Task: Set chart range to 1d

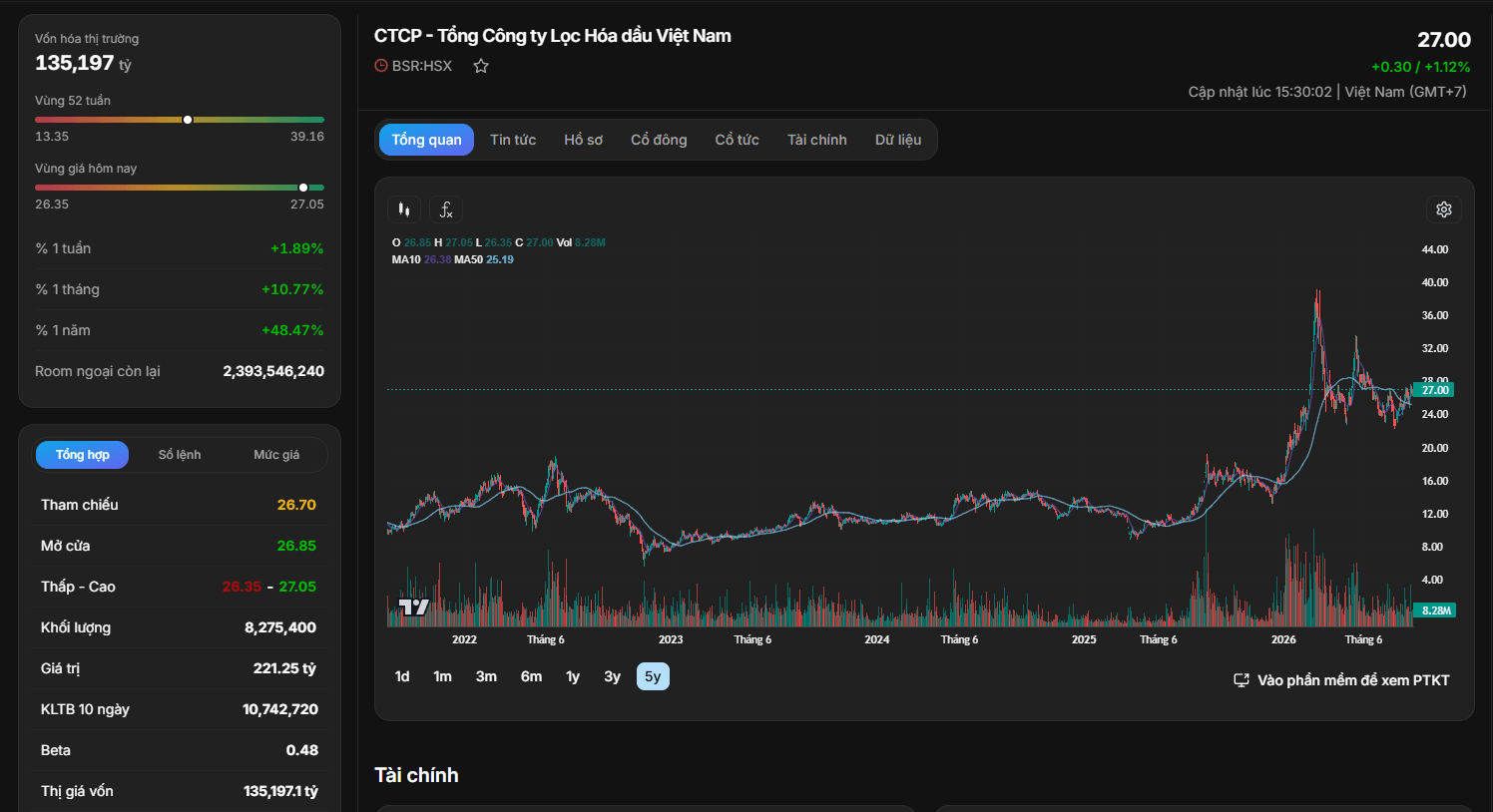Action: click(x=402, y=676)
